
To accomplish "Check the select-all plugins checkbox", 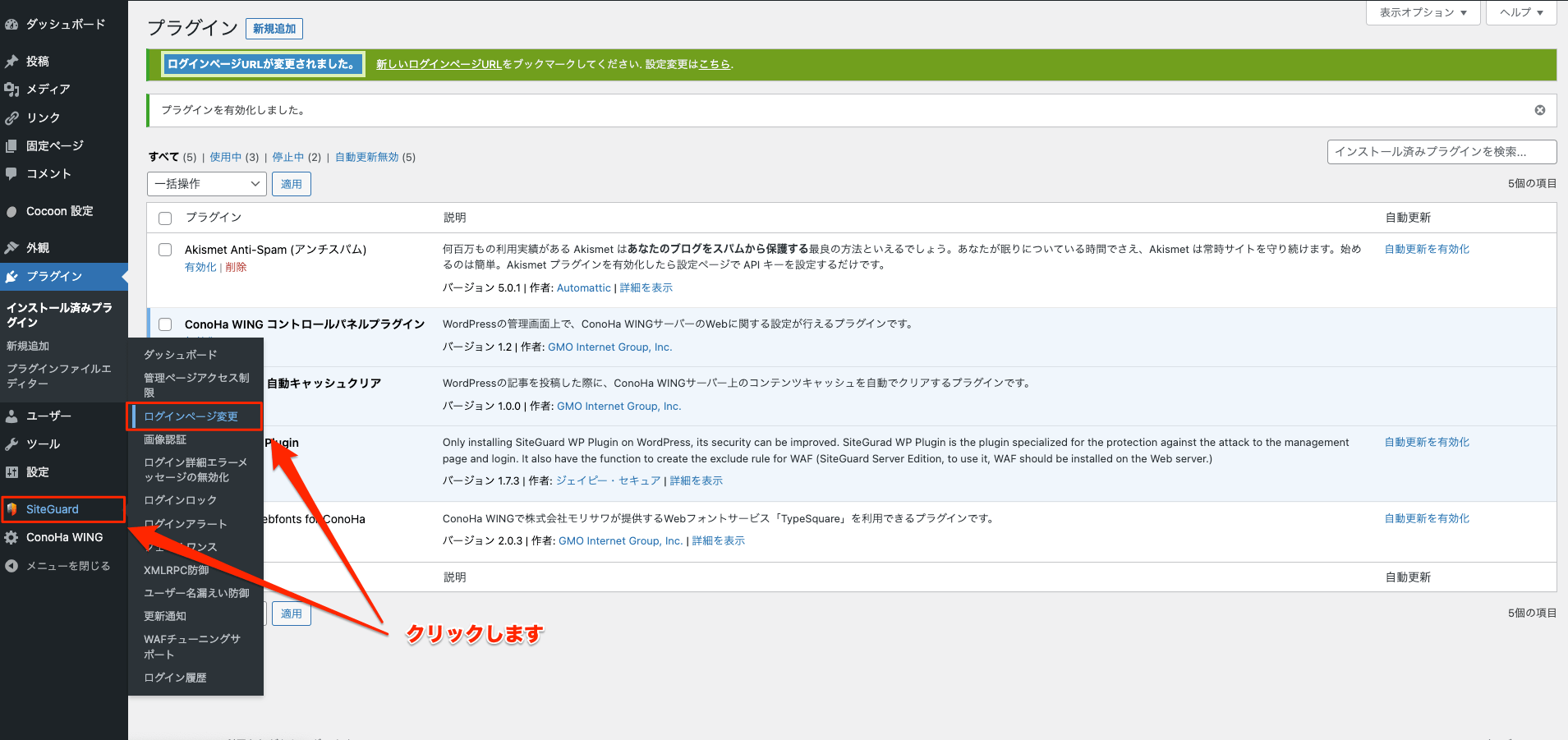I will (x=165, y=218).
